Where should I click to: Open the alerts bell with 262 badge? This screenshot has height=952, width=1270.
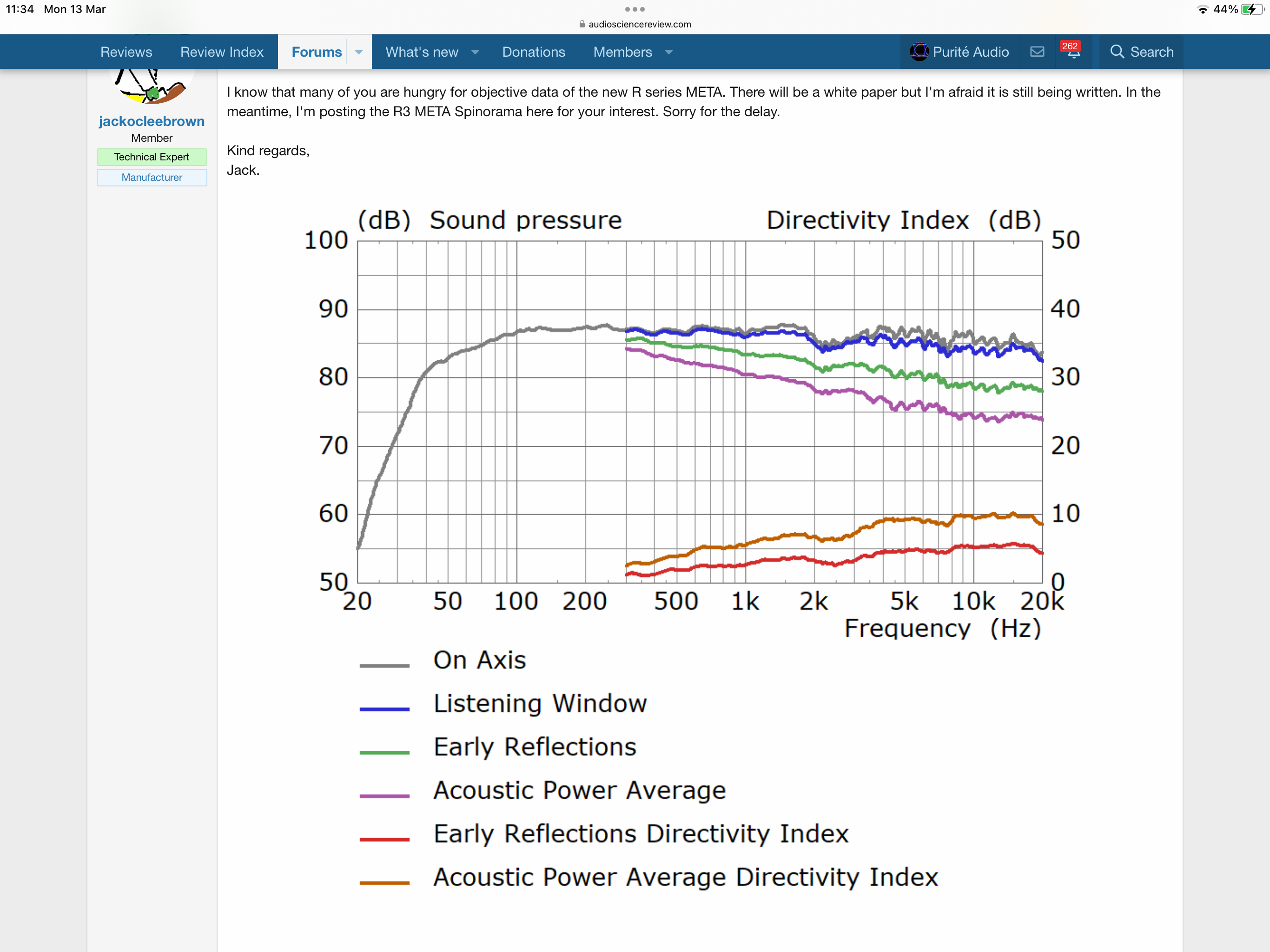click(x=1072, y=51)
